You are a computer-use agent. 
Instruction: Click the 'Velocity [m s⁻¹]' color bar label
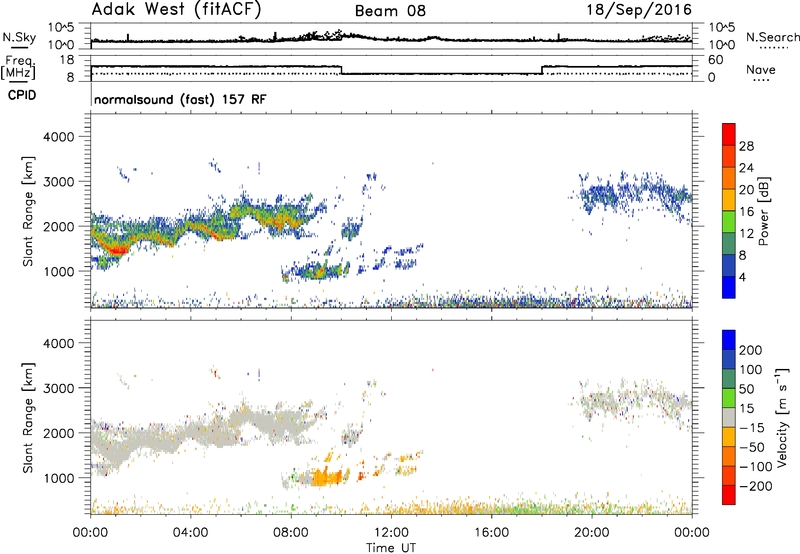[x=782, y=417]
